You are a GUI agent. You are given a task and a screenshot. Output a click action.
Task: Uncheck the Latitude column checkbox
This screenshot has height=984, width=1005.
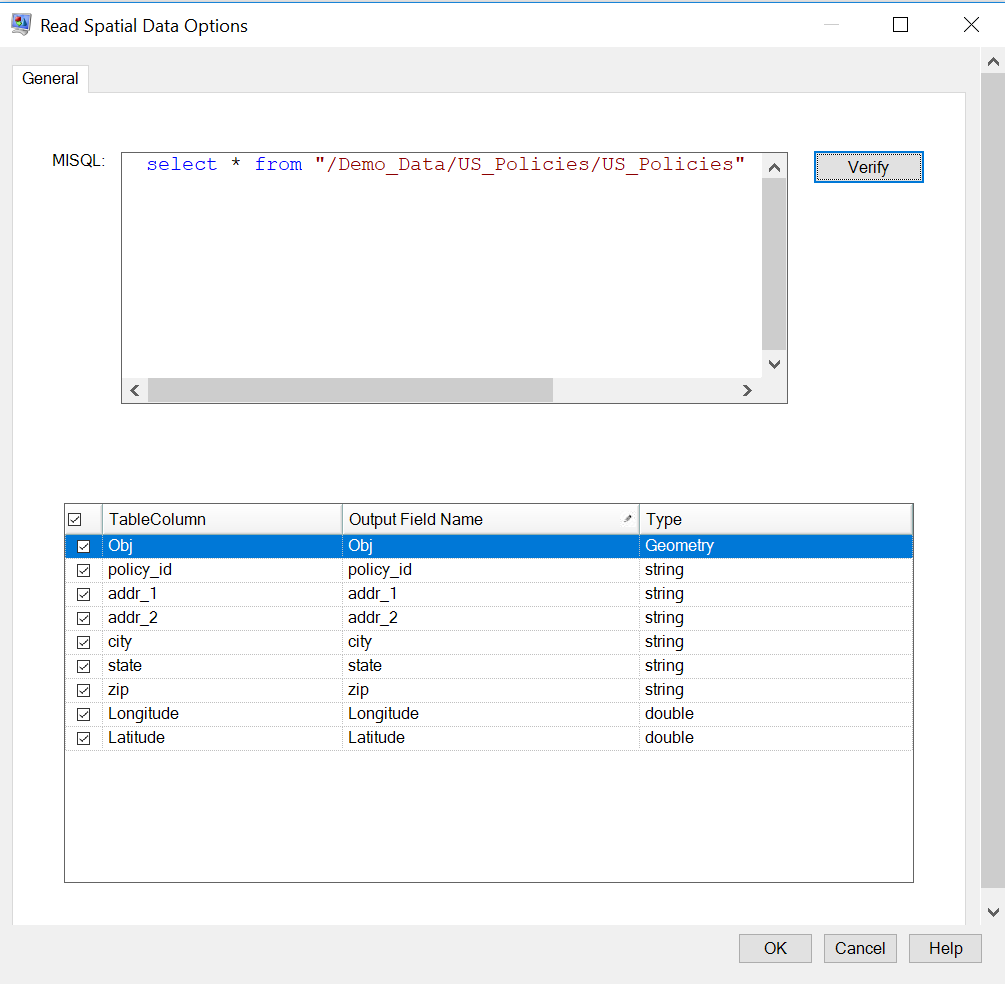click(84, 737)
